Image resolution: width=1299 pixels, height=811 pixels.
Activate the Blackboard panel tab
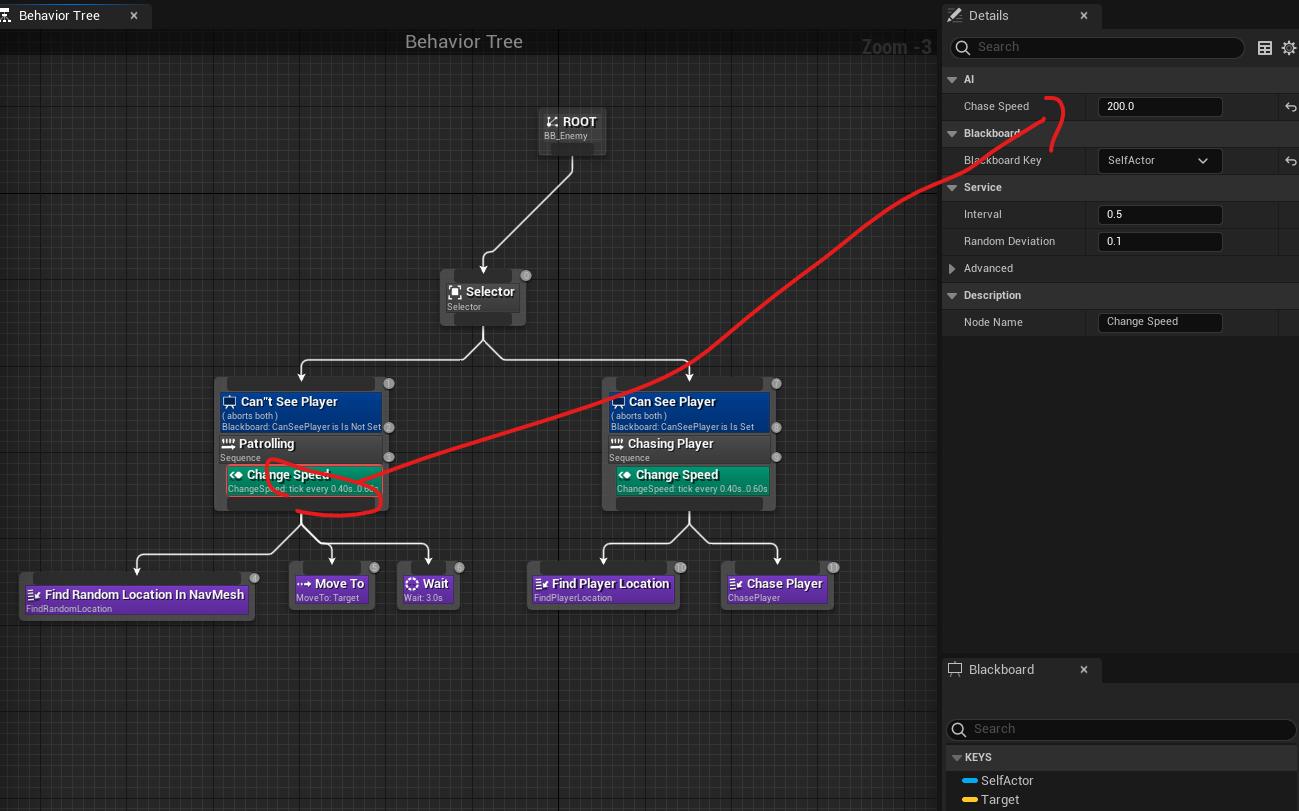click(x=1001, y=670)
